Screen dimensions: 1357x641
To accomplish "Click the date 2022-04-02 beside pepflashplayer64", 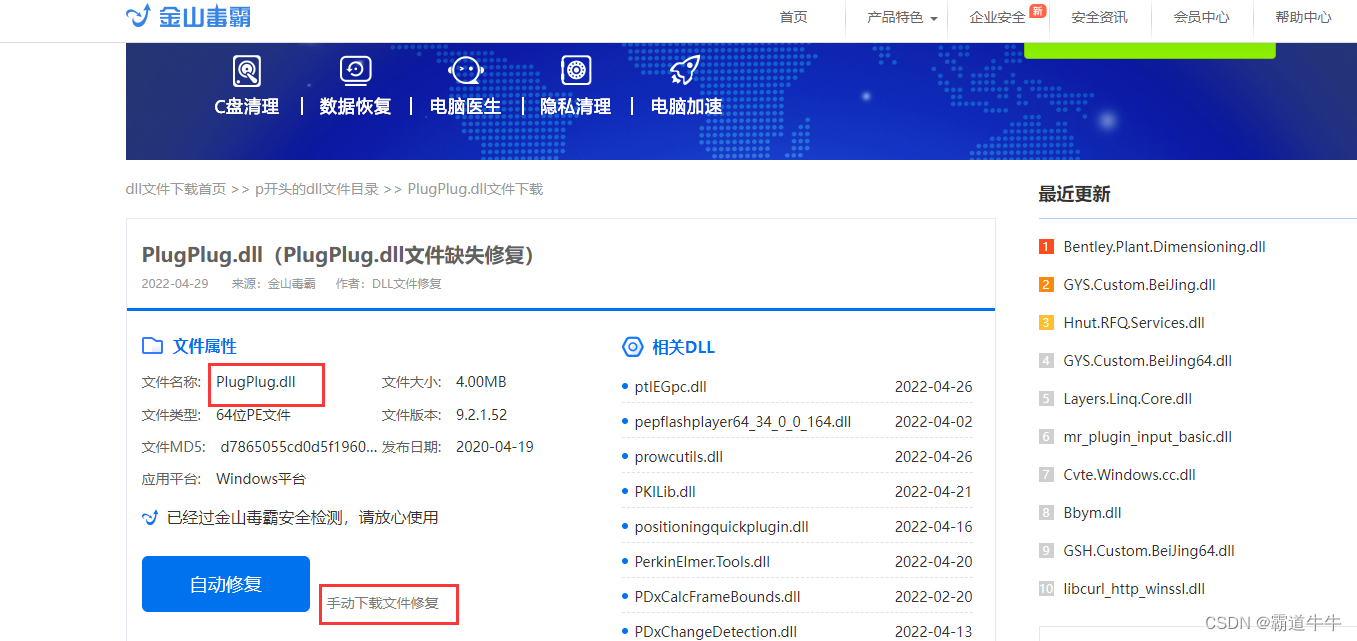I will tap(933, 422).
